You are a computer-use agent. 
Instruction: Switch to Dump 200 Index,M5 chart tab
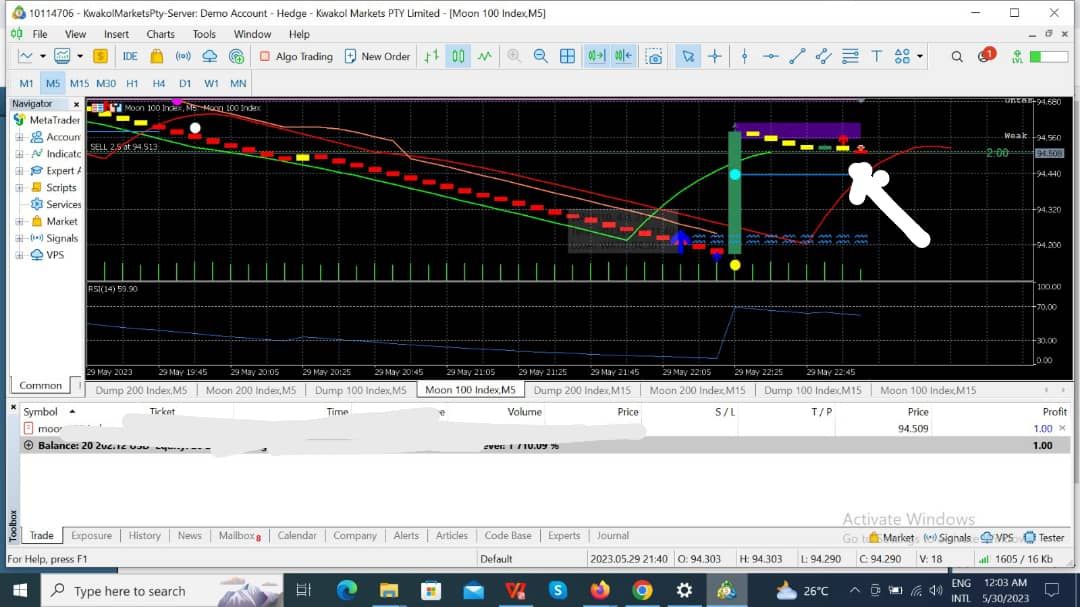(141, 390)
